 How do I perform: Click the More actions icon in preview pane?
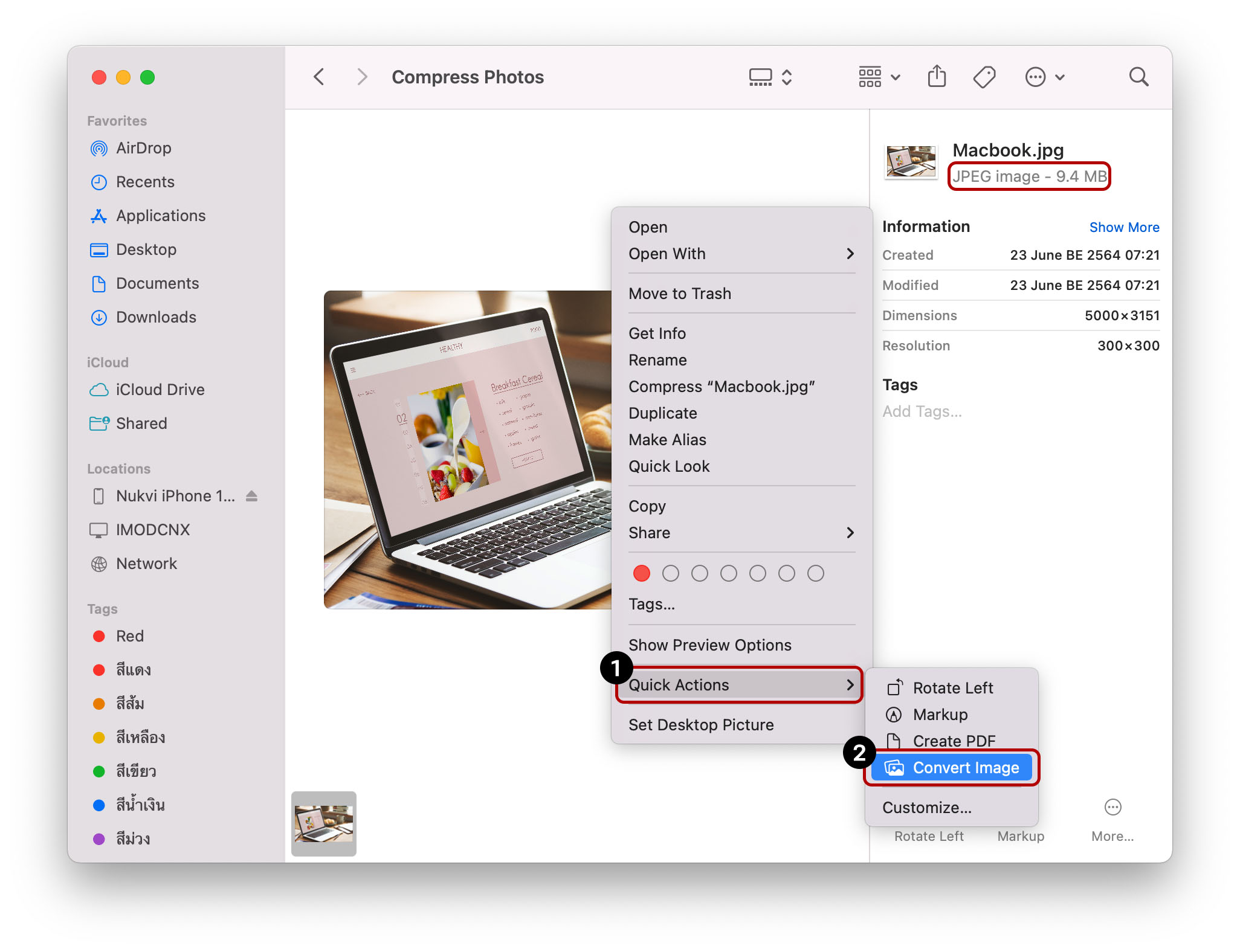(1112, 808)
